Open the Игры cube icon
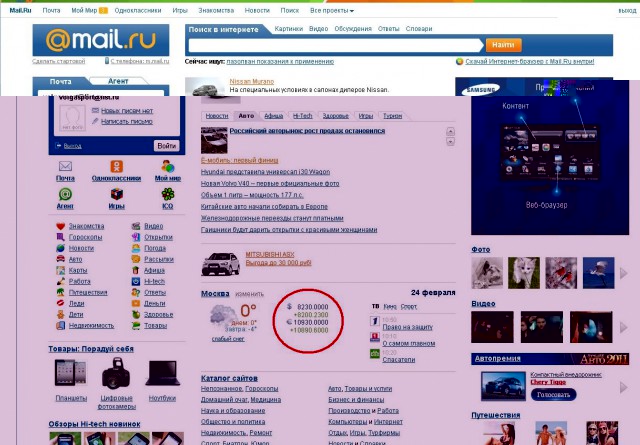 tap(116, 194)
